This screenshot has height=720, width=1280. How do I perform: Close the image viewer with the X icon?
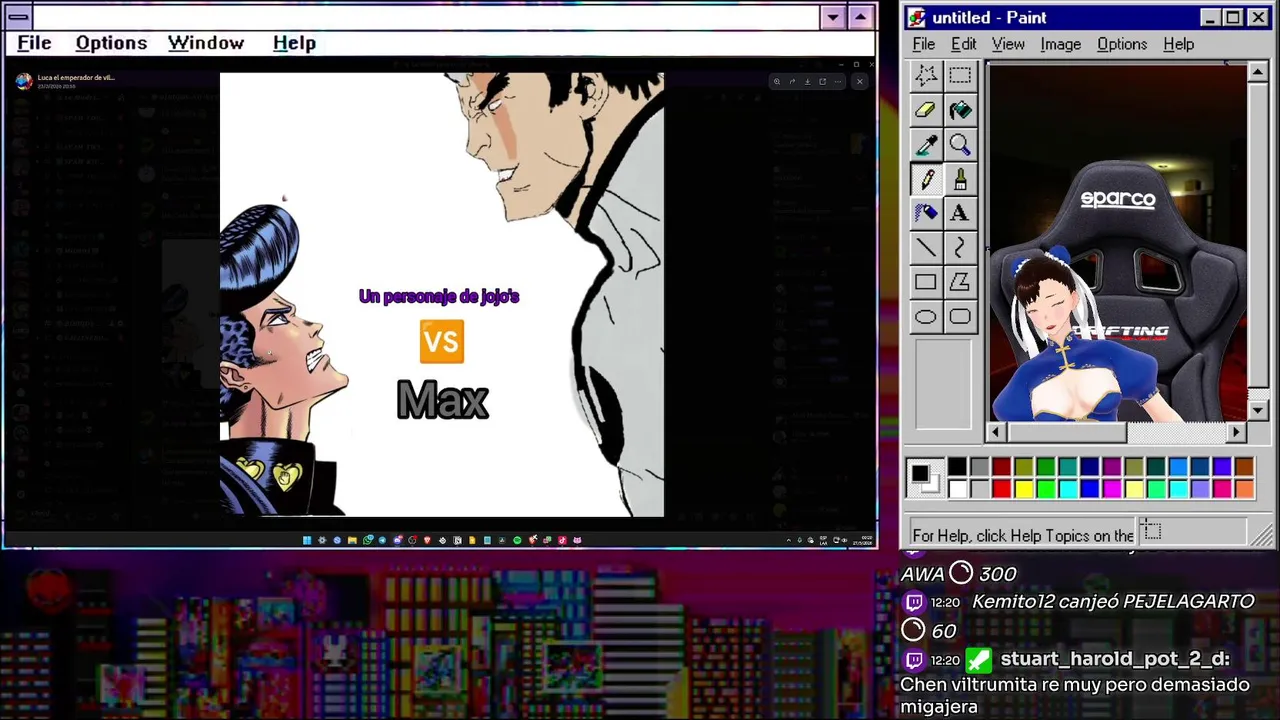click(x=860, y=82)
